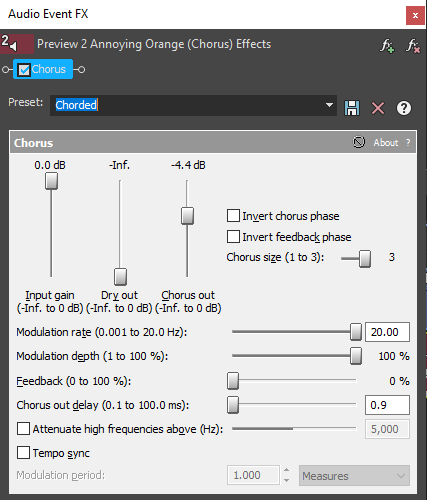Enable Invert chorus phase

tap(233, 216)
